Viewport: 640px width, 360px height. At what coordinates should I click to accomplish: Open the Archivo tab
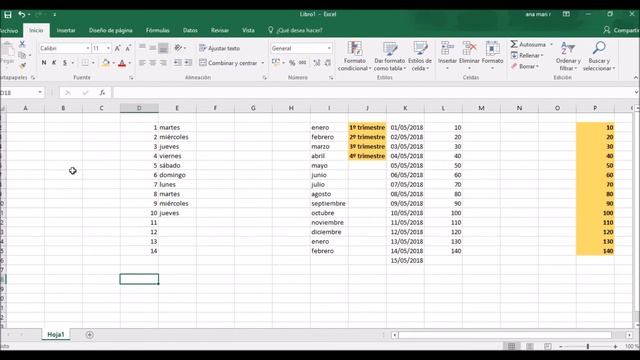(9, 31)
